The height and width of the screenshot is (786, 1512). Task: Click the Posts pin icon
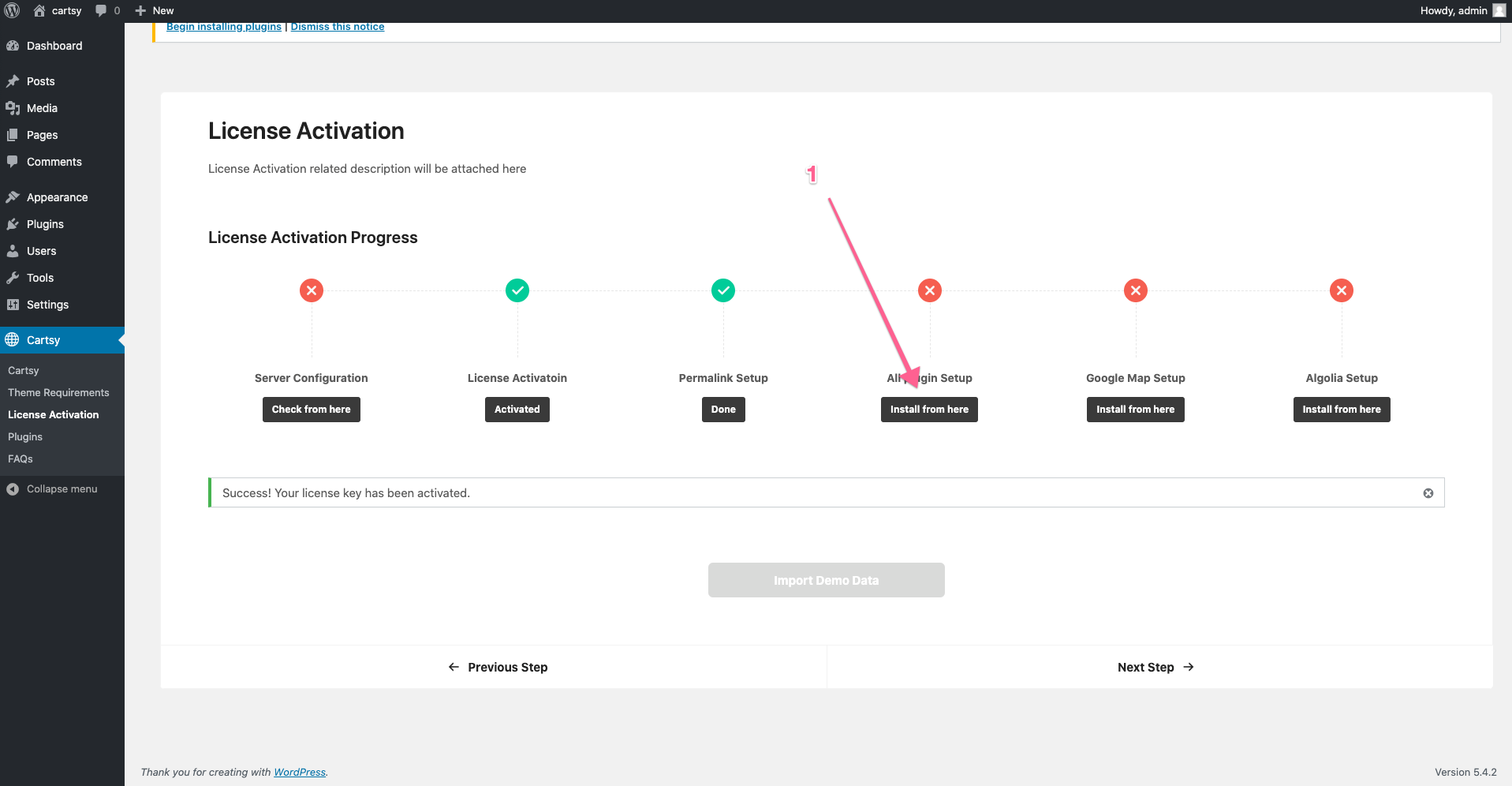click(13, 81)
